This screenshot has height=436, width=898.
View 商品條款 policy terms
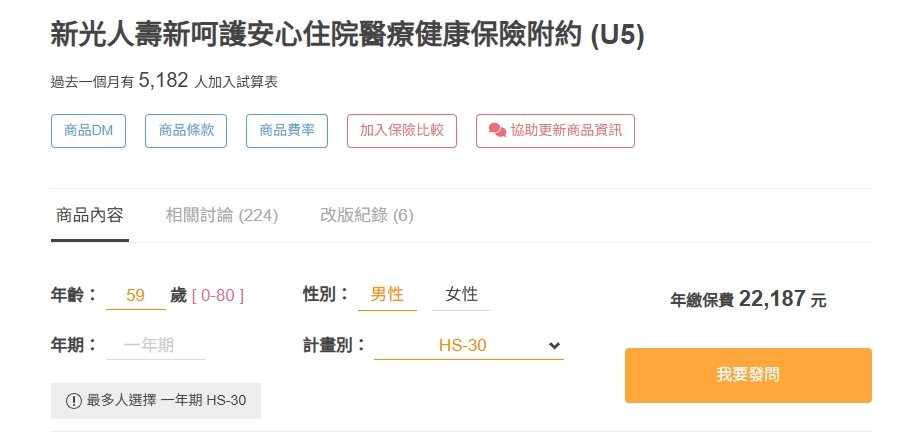tap(186, 130)
